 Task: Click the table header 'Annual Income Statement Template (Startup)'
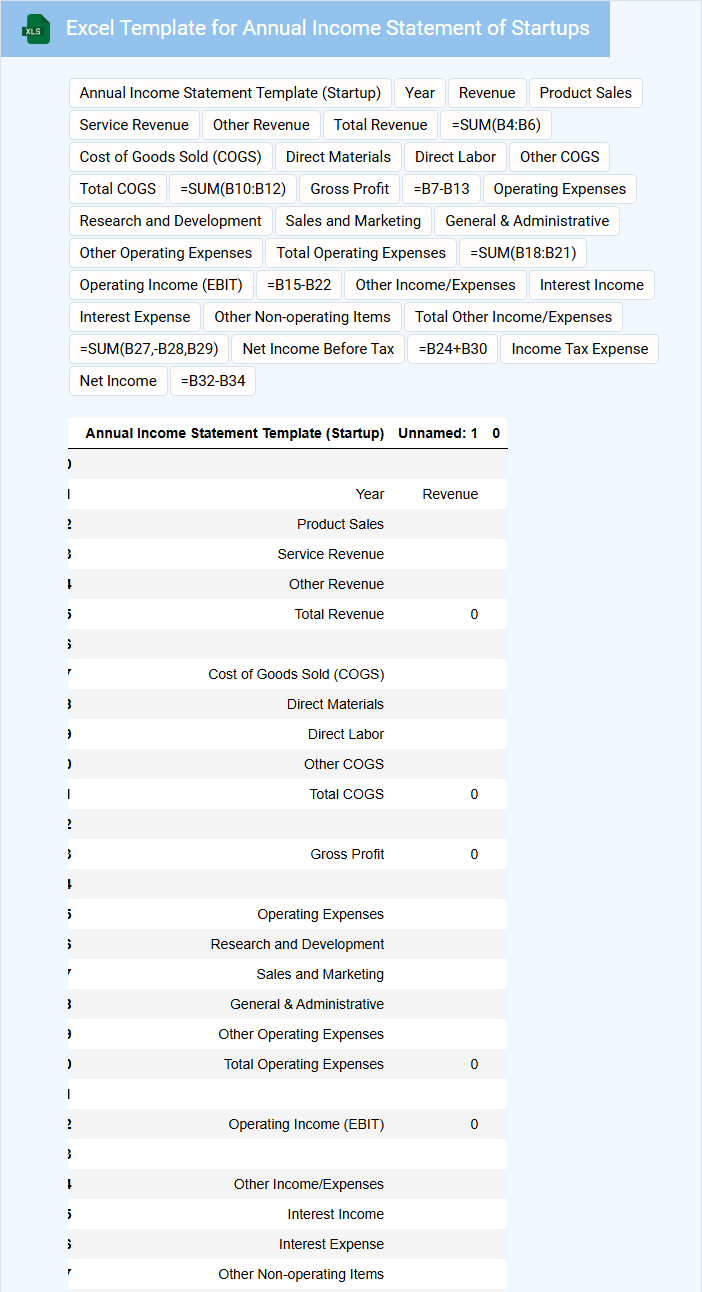pos(235,433)
